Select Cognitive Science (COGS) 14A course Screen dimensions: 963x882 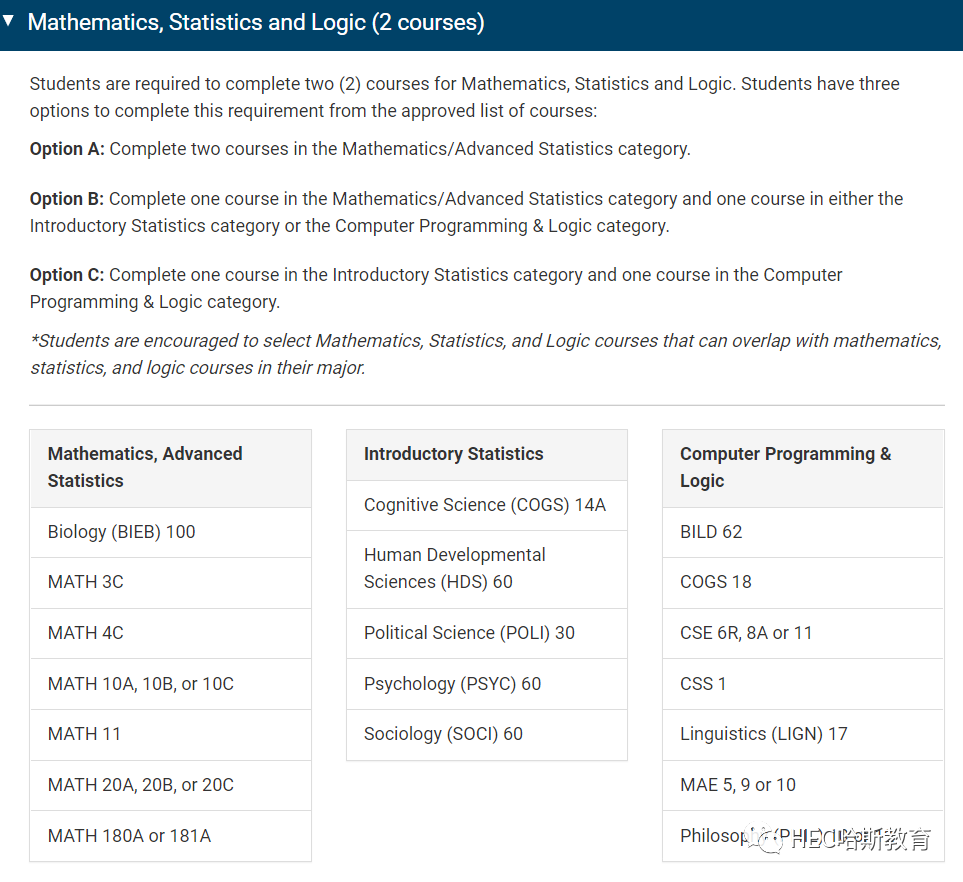click(487, 505)
